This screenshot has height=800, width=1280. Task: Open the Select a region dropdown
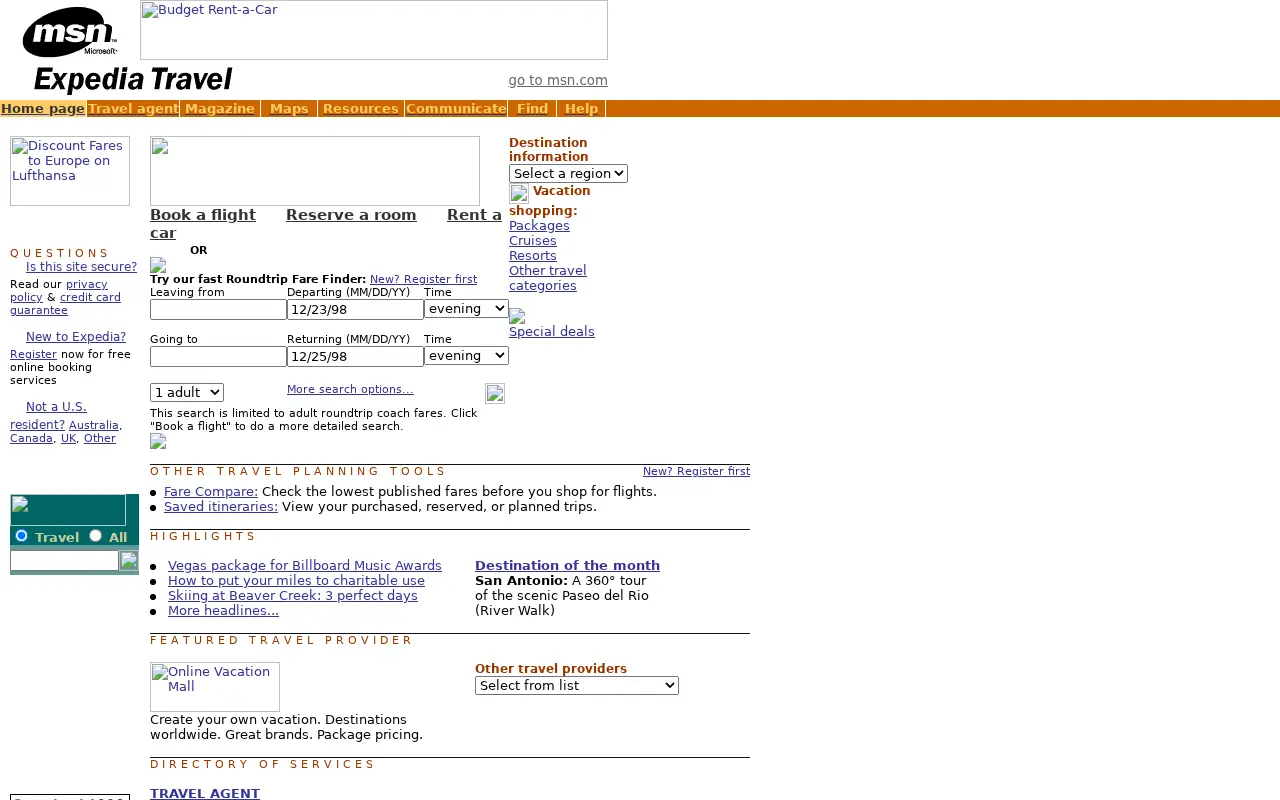tap(568, 174)
